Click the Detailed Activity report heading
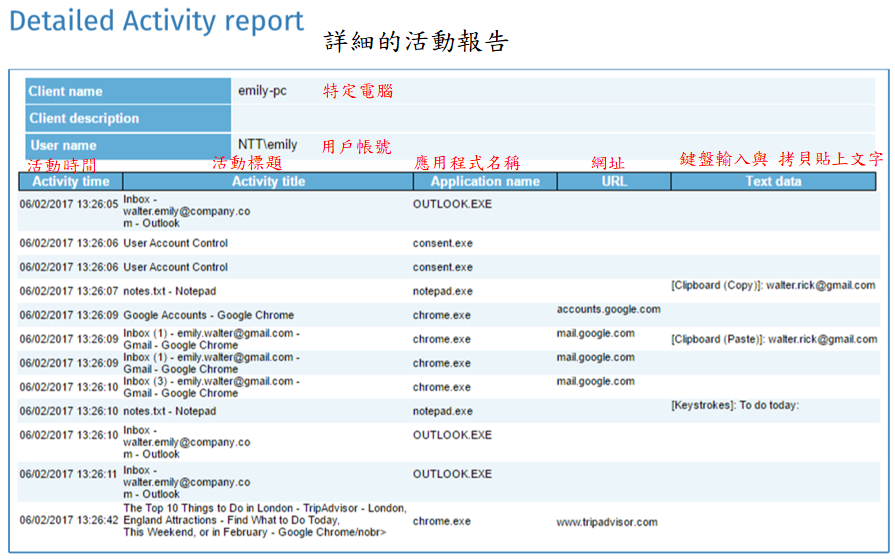895x560 pixels. pyautogui.click(x=156, y=22)
